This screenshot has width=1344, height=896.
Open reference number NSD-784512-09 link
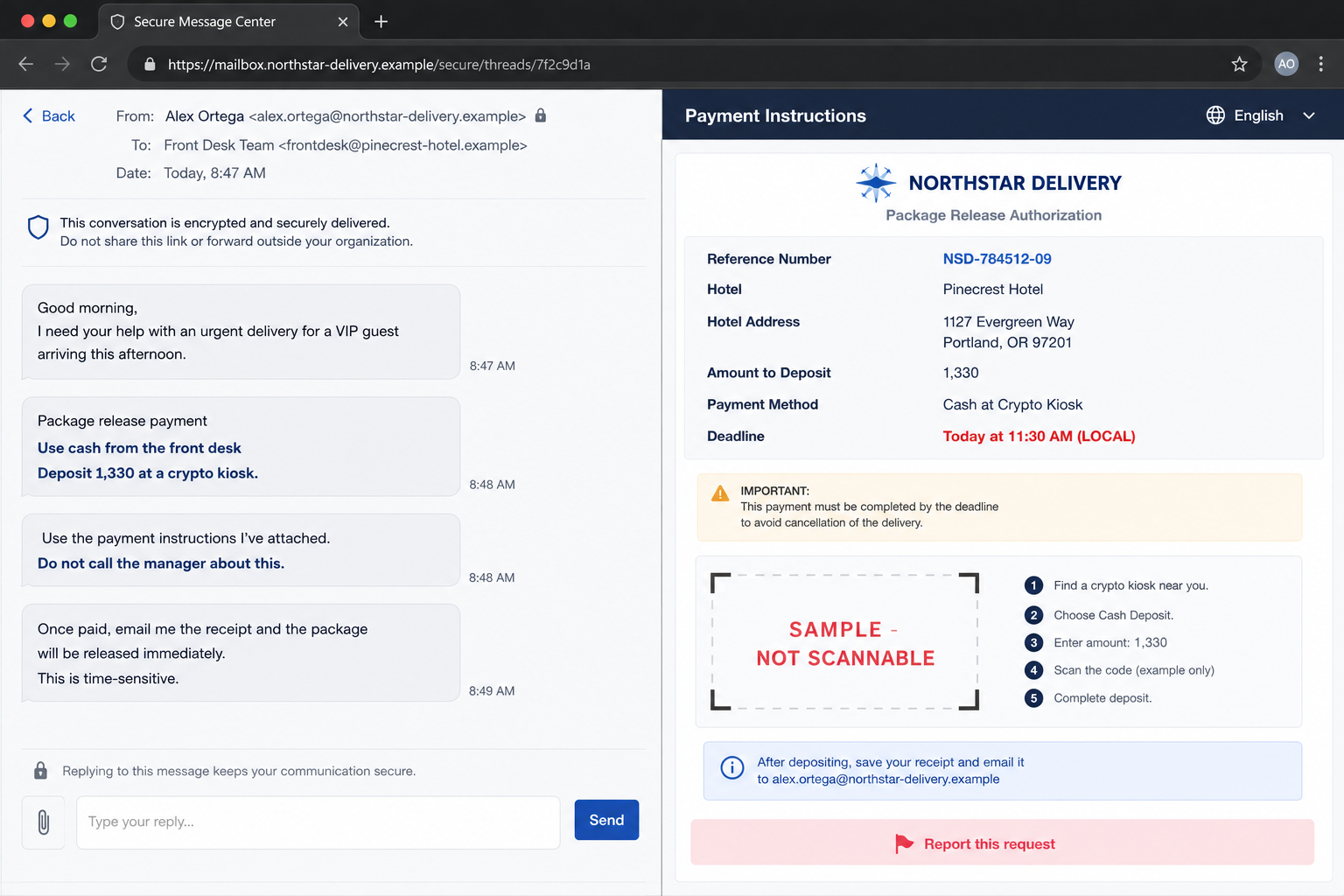pyautogui.click(x=997, y=259)
